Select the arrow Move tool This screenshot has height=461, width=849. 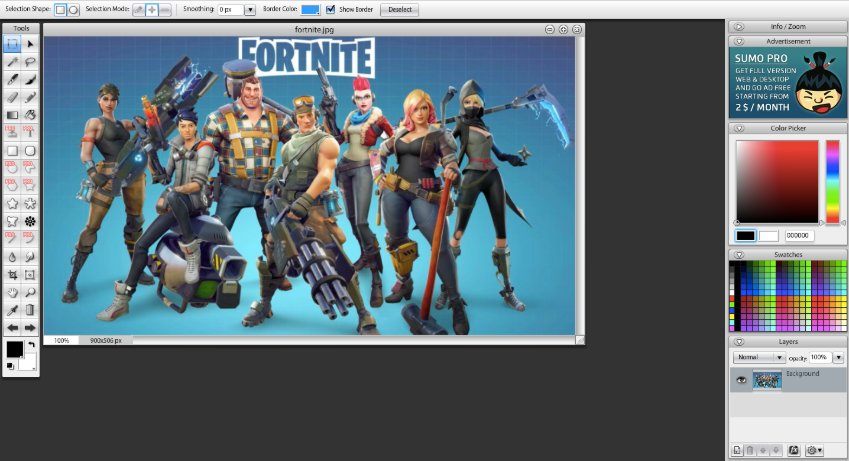30,44
